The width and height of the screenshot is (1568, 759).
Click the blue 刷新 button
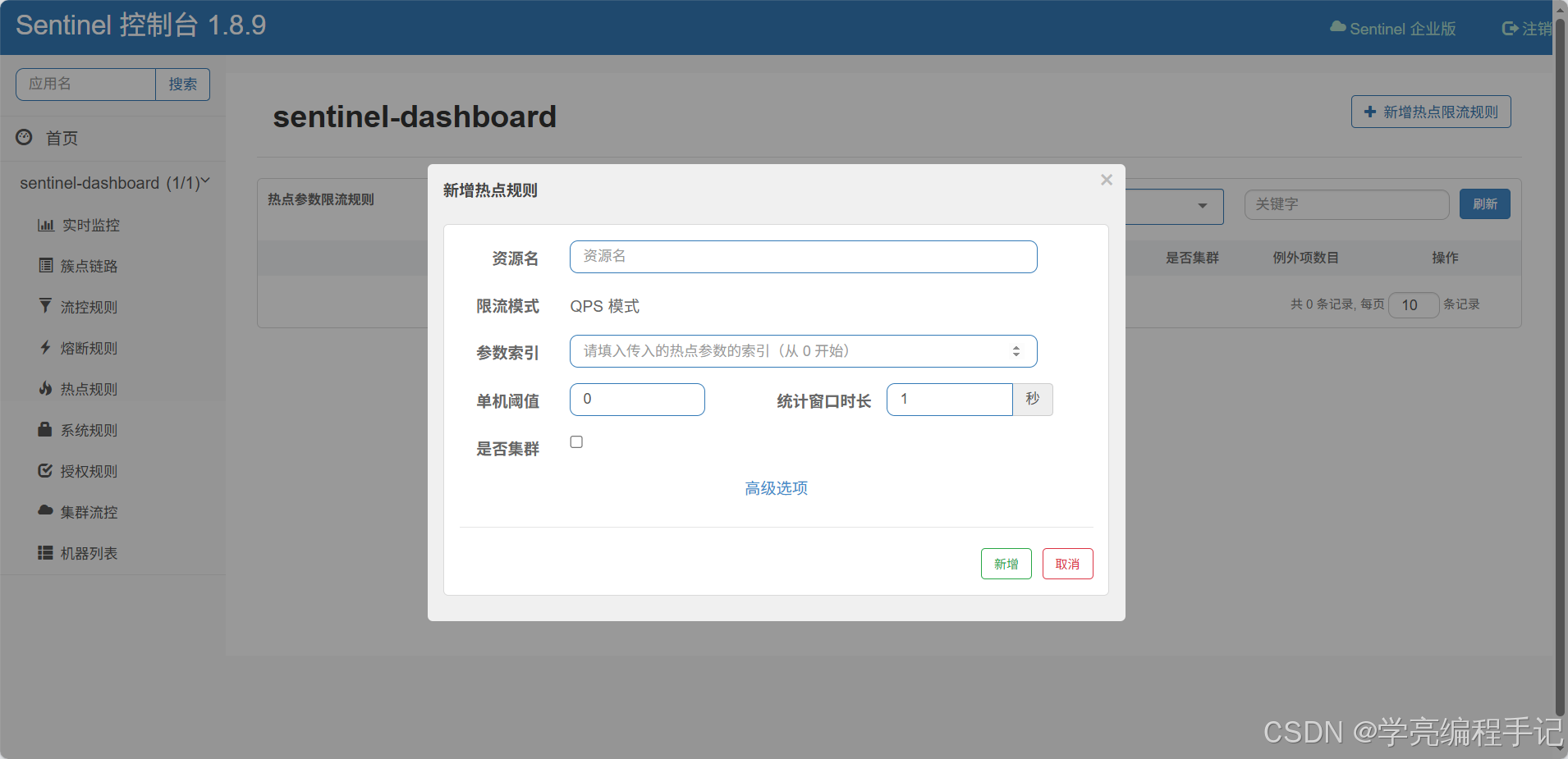pyautogui.click(x=1484, y=203)
